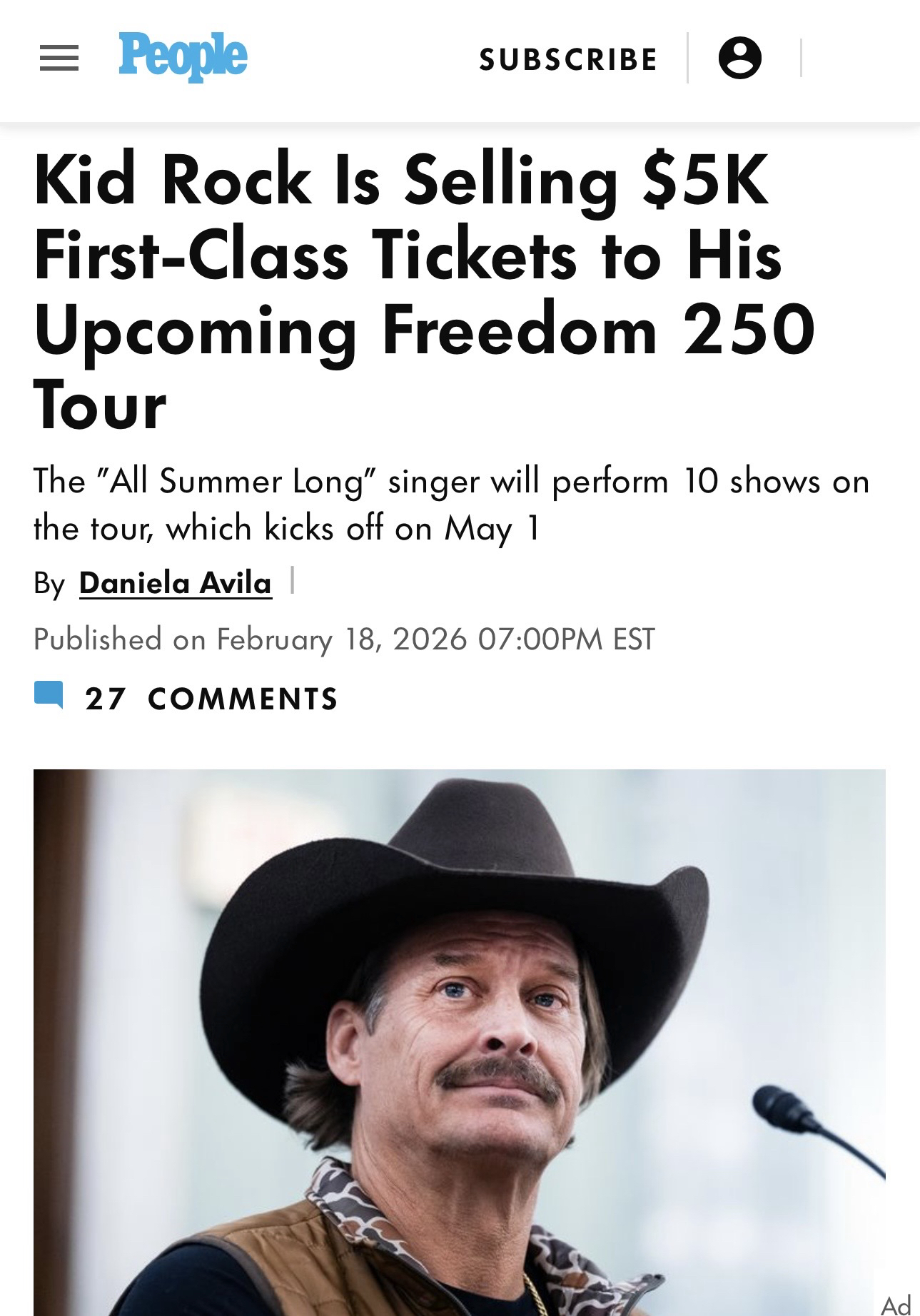Open the account profile icon
920x1316 pixels.
(739, 59)
